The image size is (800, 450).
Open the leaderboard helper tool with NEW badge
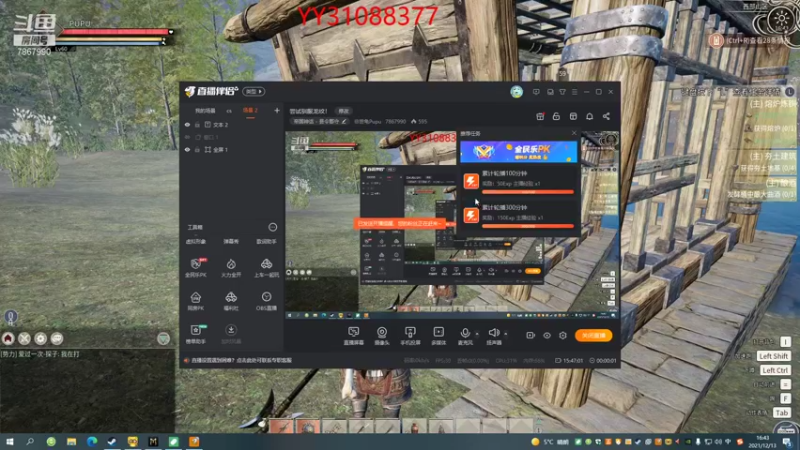pos(196,334)
